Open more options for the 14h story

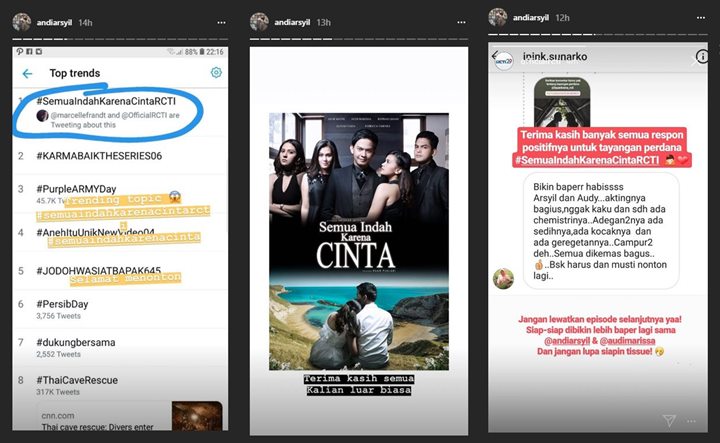pyautogui.click(x=221, y=22)
